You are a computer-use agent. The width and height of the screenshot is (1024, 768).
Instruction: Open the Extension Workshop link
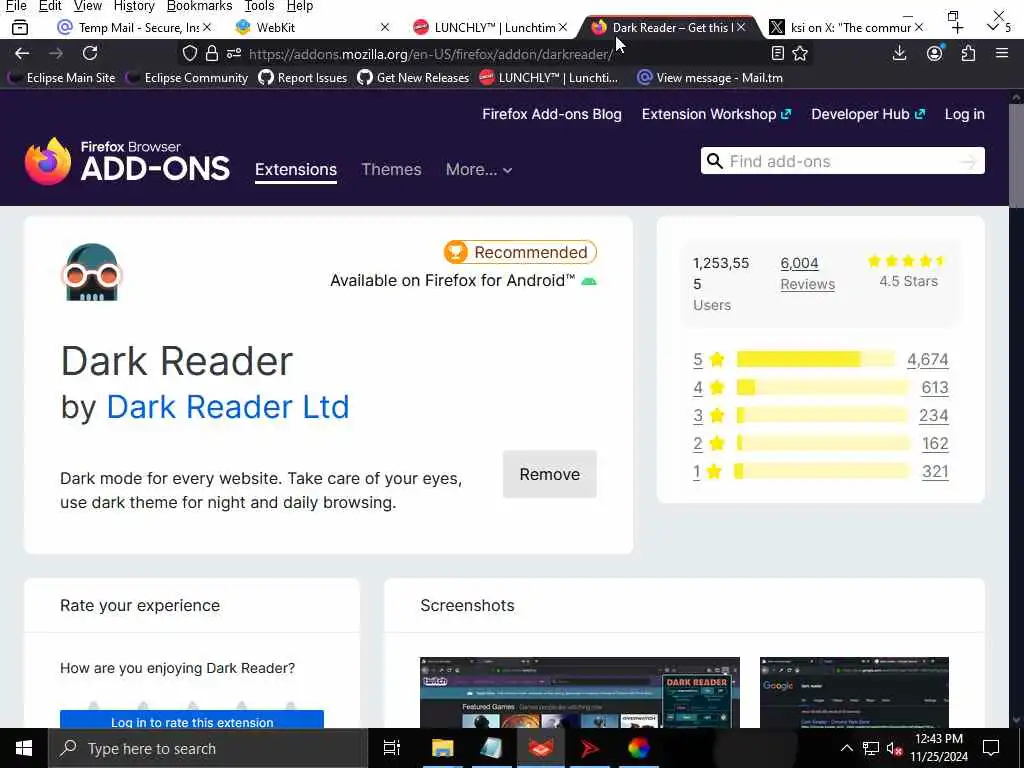coord(716,114)
